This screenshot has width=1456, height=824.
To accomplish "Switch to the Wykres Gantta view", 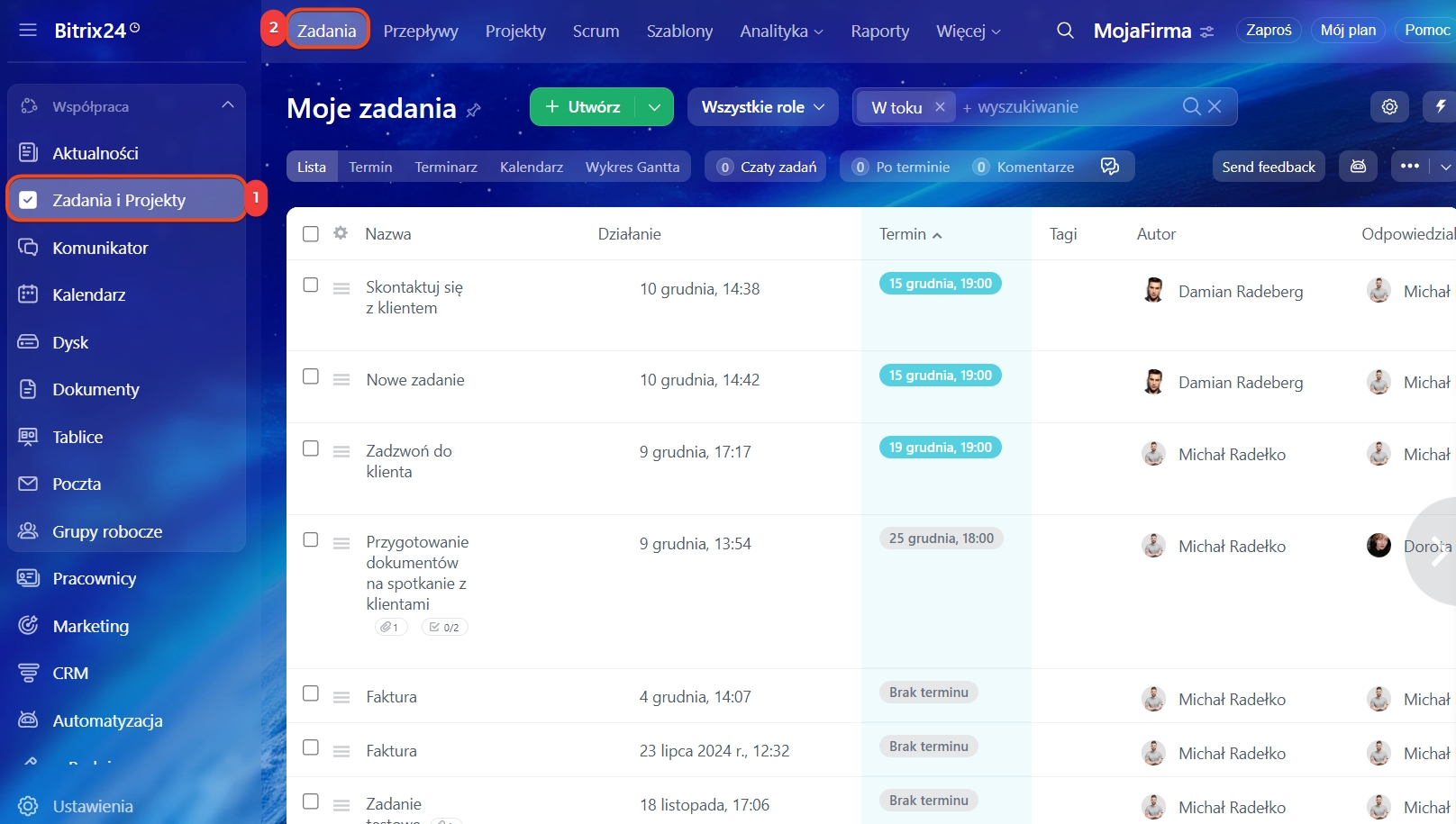I will pyautogui.click(x=632, y=167).
